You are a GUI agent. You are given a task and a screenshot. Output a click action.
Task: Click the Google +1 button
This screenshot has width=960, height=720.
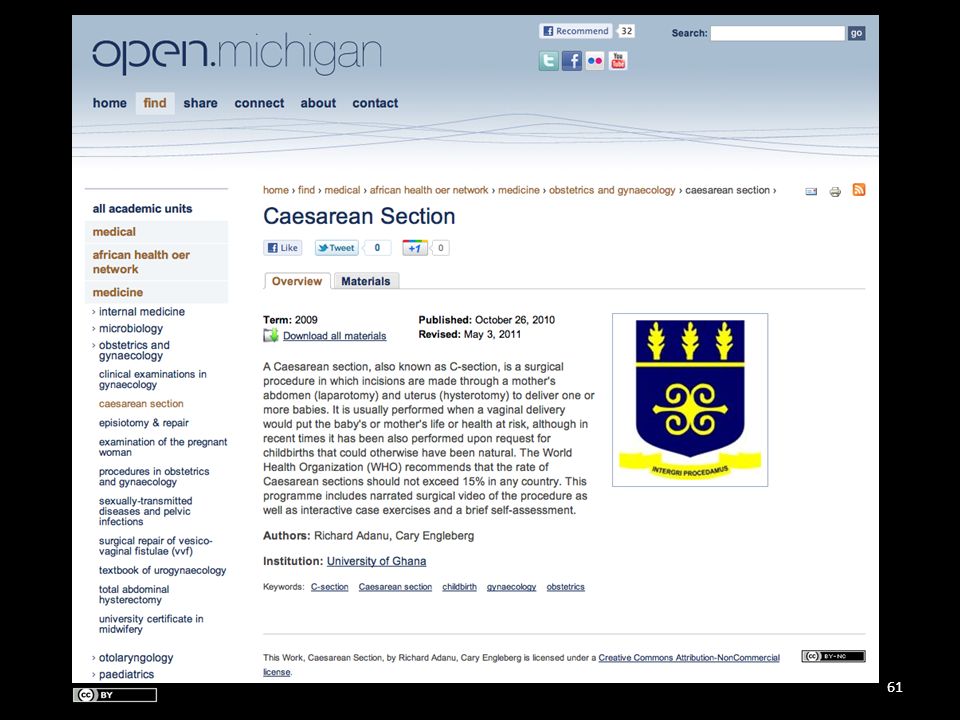[x=414, y=247]
